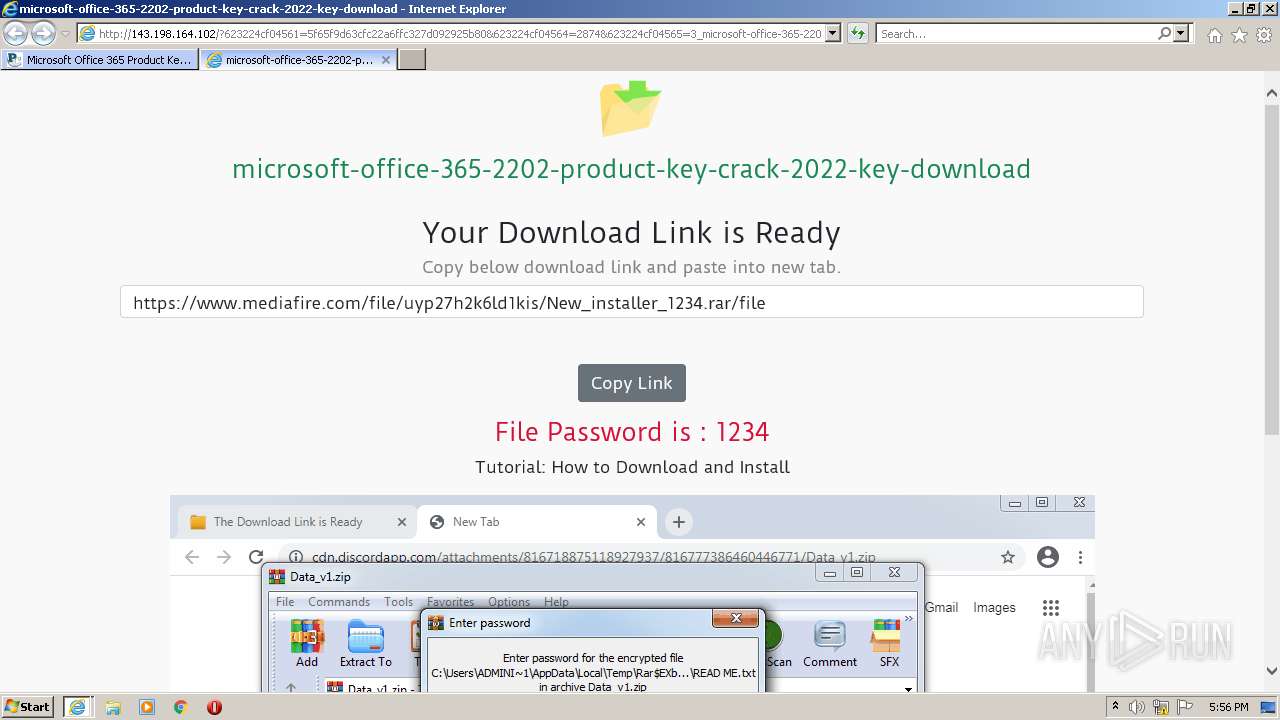Open the Favorites star icon
The height and width of the screenshot is (720, 1280).
click(1239, 35)
